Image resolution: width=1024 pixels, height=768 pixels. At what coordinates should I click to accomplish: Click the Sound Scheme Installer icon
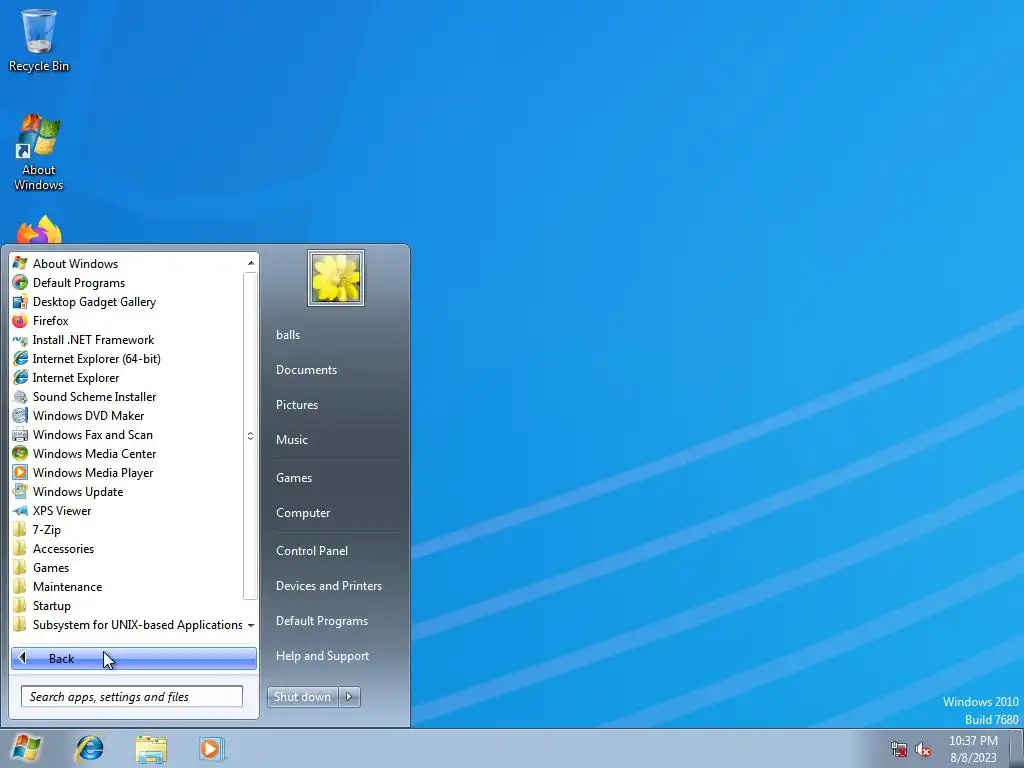click(x=20, y=396)
